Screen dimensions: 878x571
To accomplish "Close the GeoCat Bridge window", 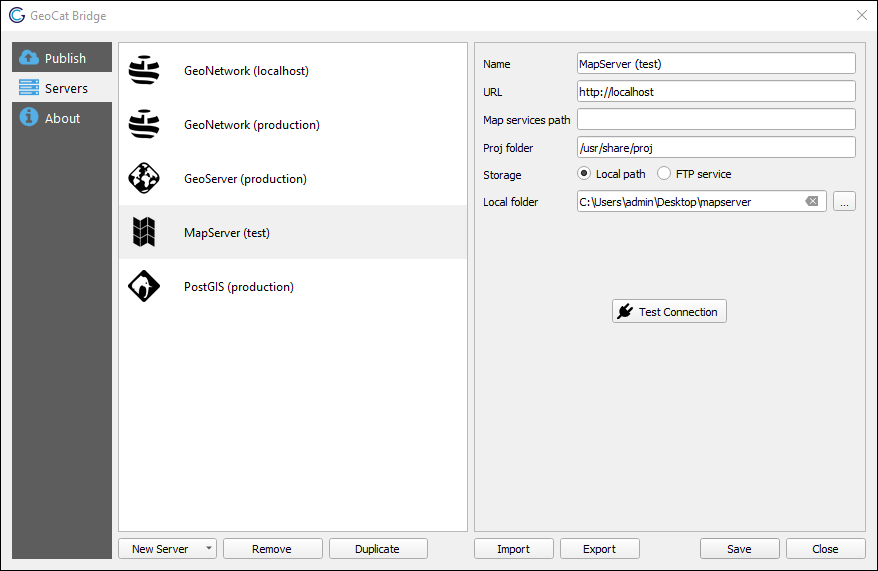I will [861, 15].
